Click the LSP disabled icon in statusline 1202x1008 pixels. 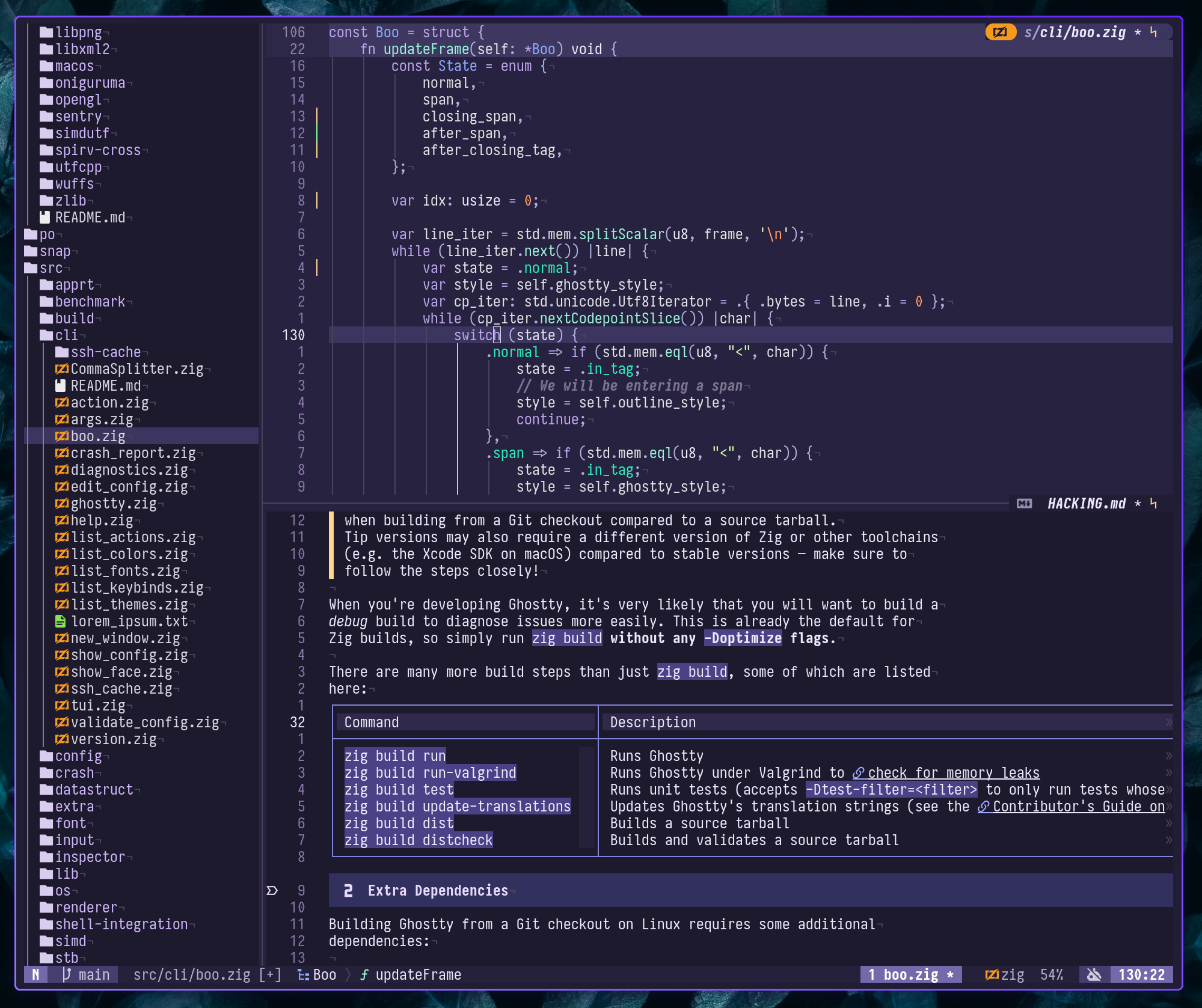click(1094, 974)
